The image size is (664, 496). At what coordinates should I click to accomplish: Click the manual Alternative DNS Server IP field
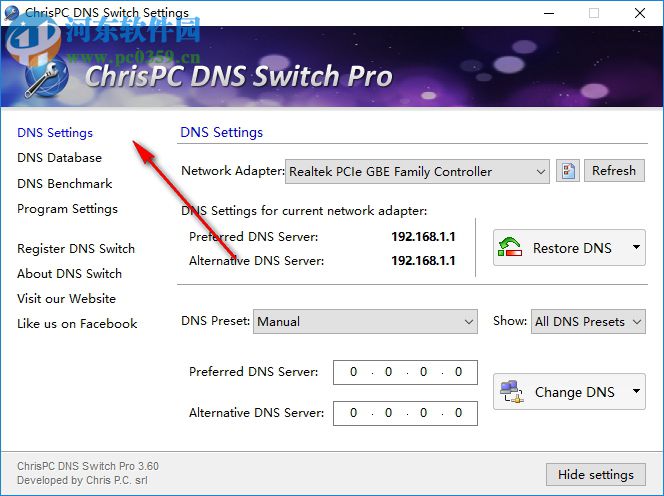click(405, 413)
